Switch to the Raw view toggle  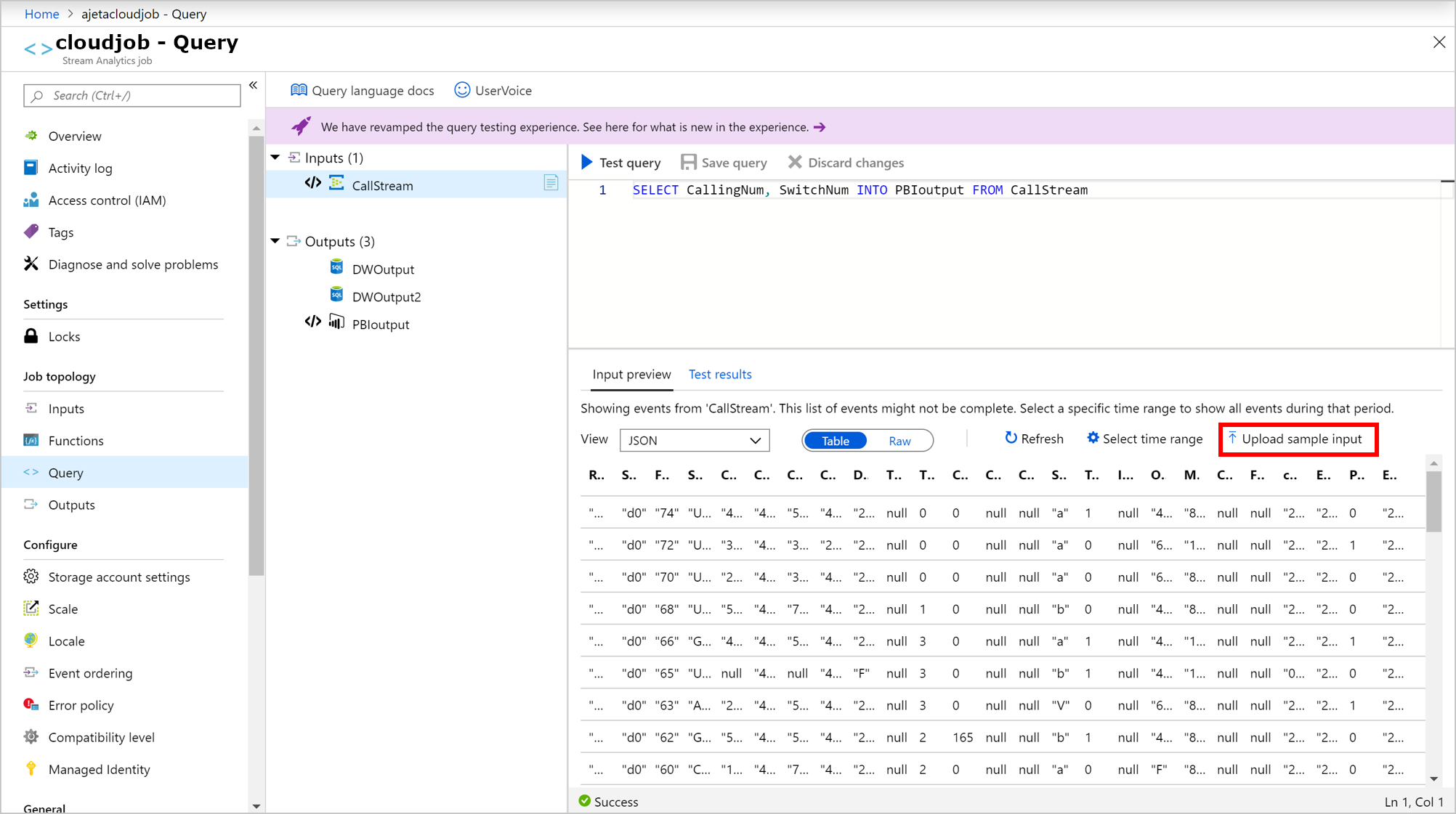pyautogui.click(x=899, y=440)
